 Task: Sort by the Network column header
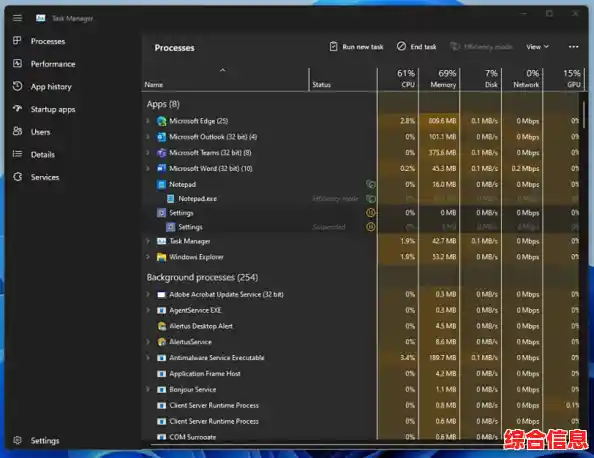tap(522, 79)
